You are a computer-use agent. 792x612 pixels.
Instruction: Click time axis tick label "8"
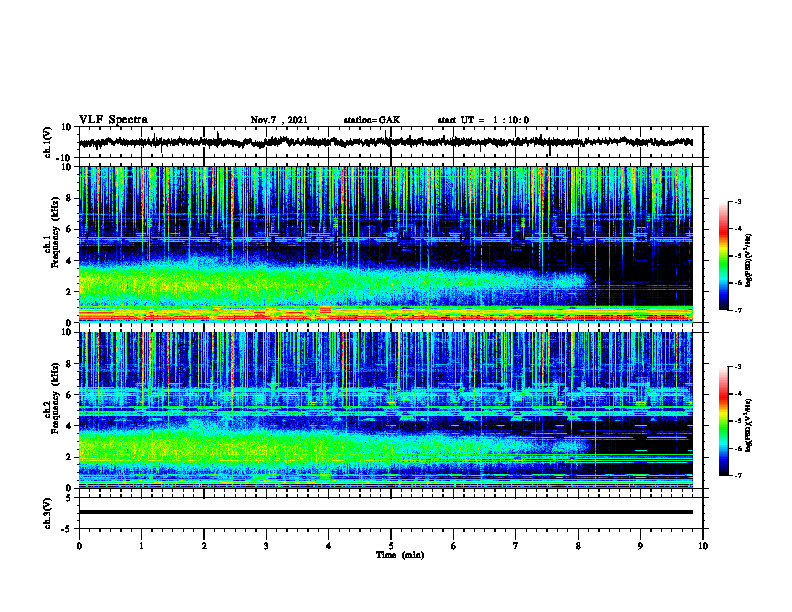(x=578, y=546)
